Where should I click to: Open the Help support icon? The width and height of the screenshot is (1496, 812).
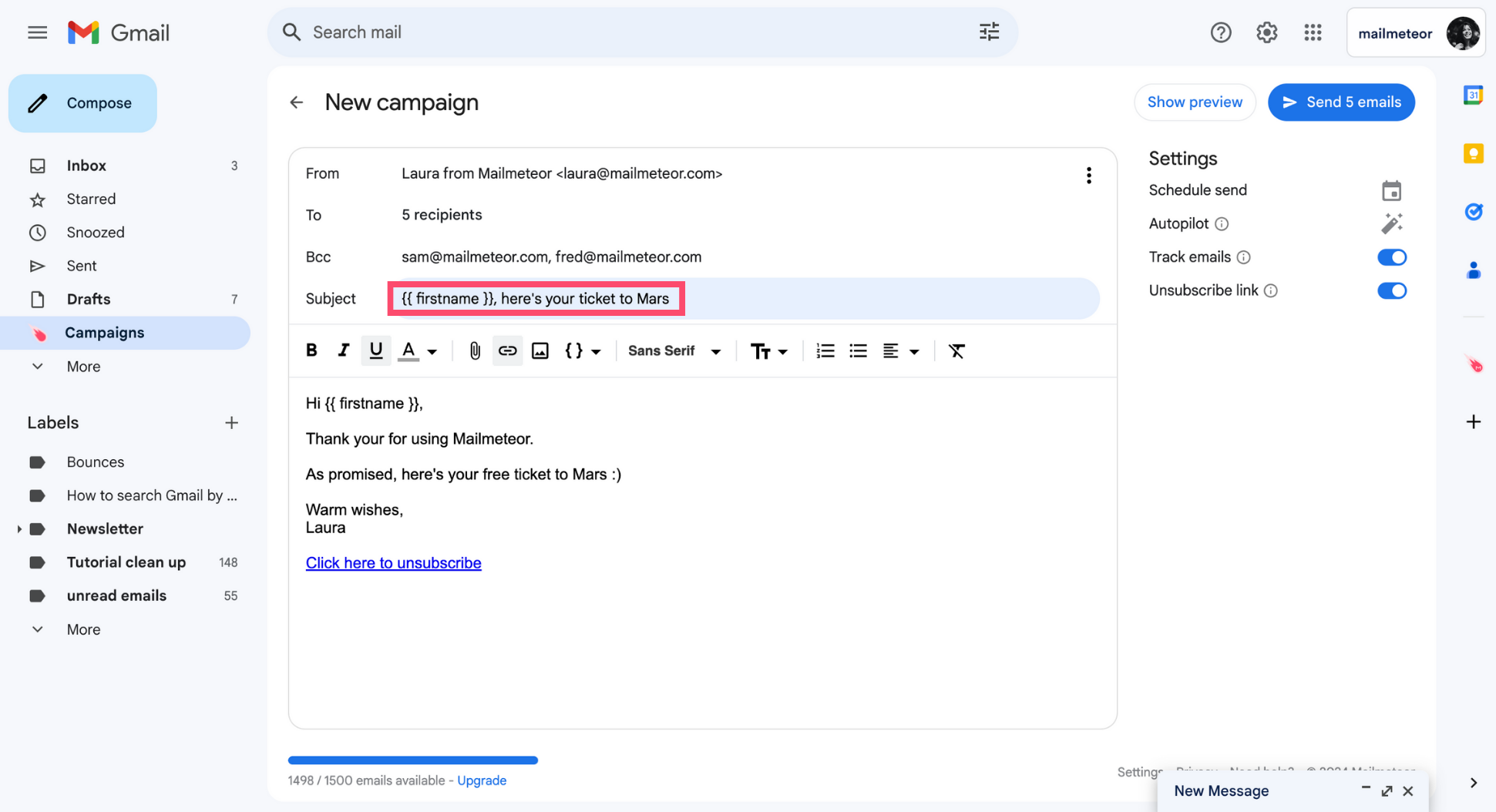click(1220, 32)
